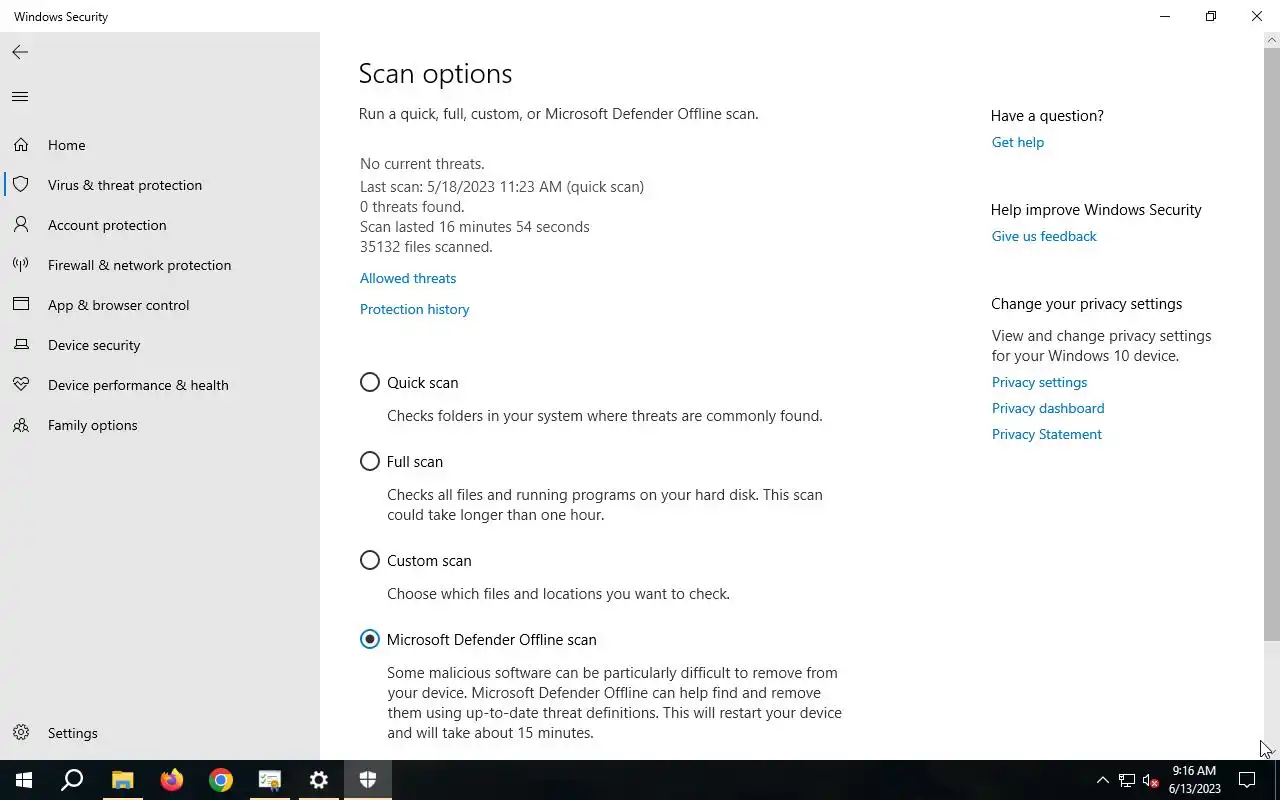The width and height of the screenshot is (1280, 800).
Task: Click the 'Scan options' heading text
Action: tap(435, 73)
